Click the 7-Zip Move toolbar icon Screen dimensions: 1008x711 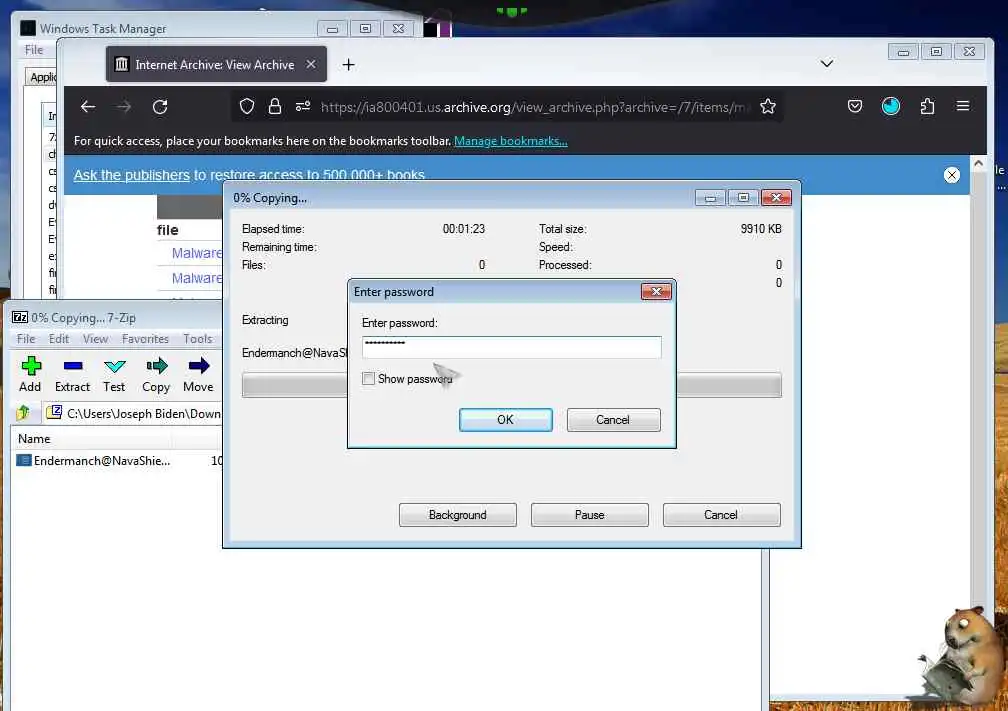click(198, 374)
